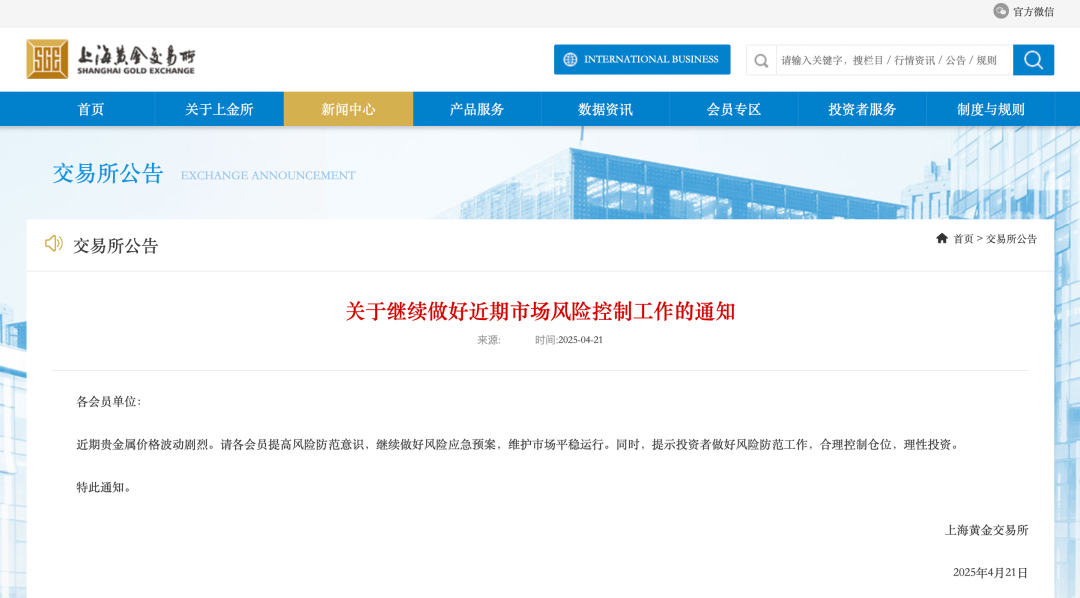Click the 官方微信 text link
Screen dimensions: 1080x598
[x=1033, y=12]
